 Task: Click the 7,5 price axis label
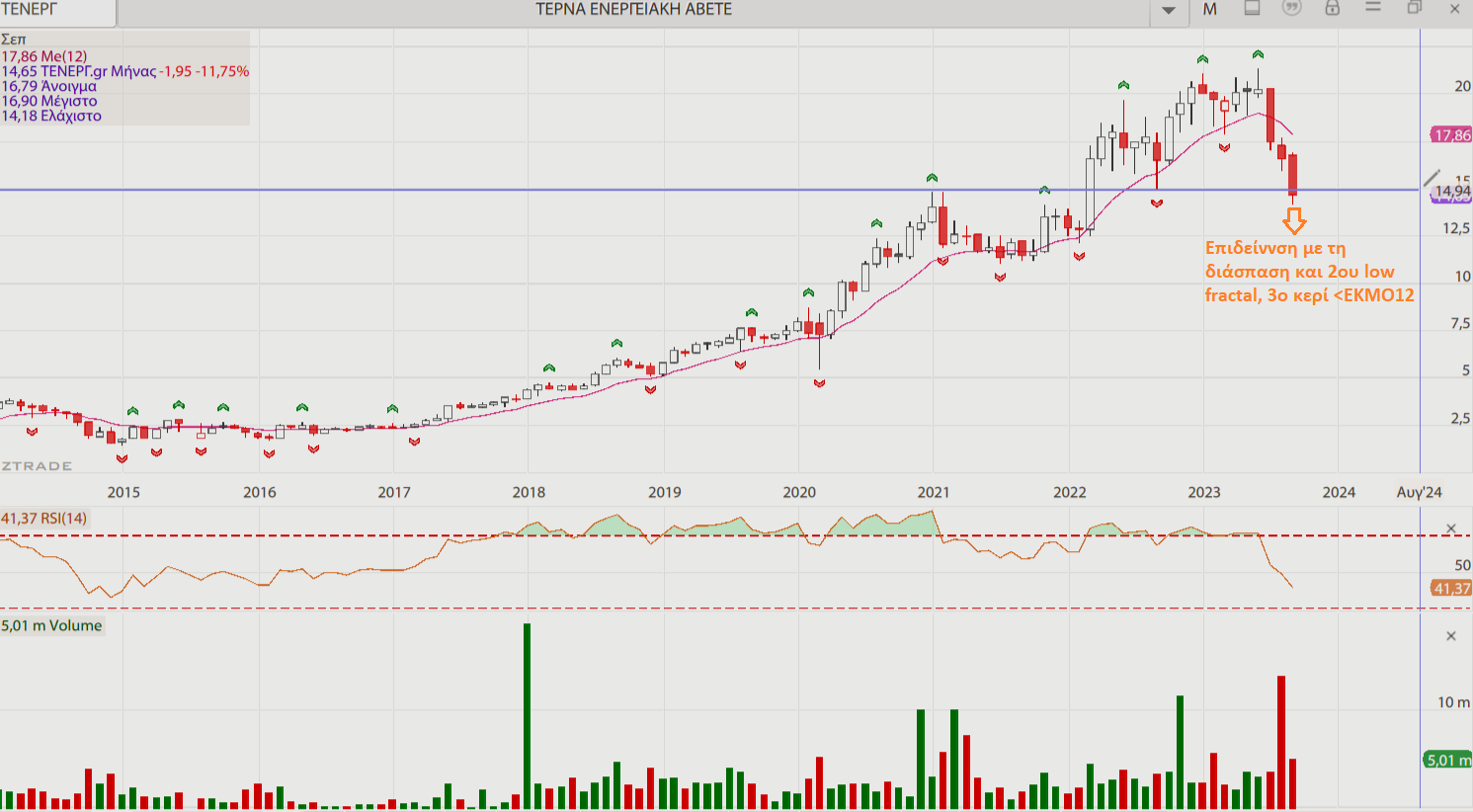pyautogui.click(x=1460, y=323)
